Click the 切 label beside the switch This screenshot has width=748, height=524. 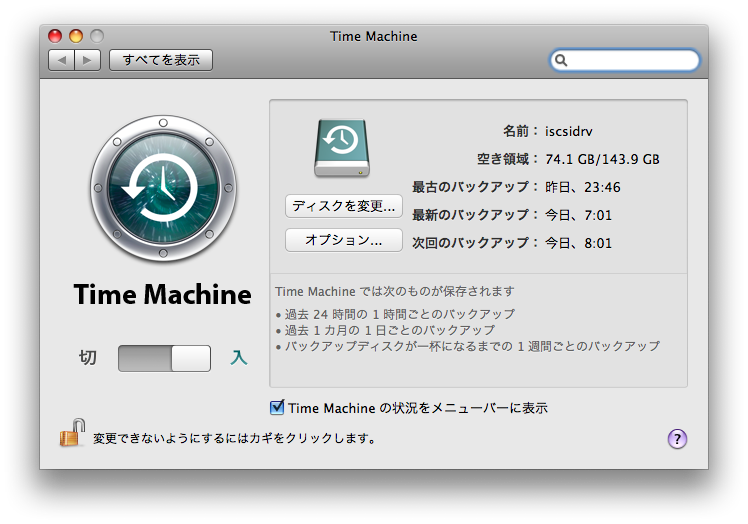88,357
